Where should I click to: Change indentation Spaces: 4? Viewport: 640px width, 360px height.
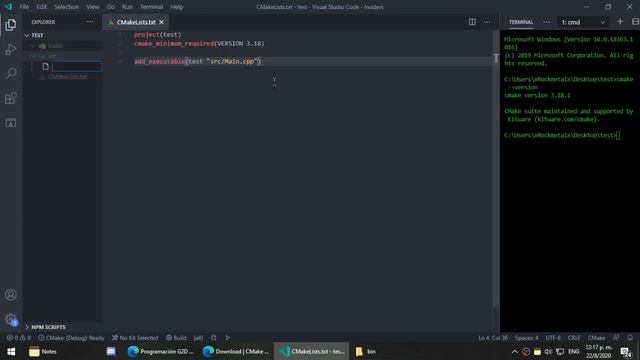(527, 338)
